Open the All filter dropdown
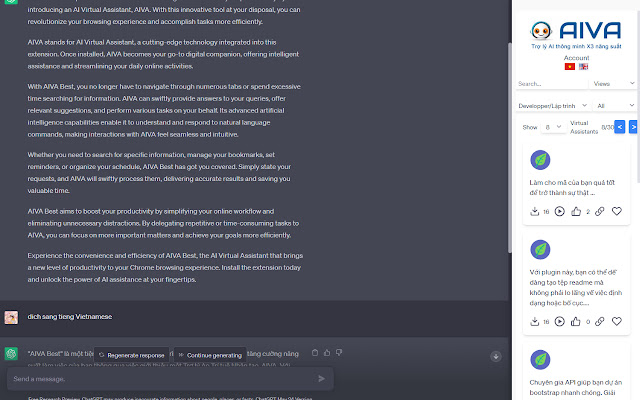The width and height of the screenshot is (640, 400). (x=615, y=106)
